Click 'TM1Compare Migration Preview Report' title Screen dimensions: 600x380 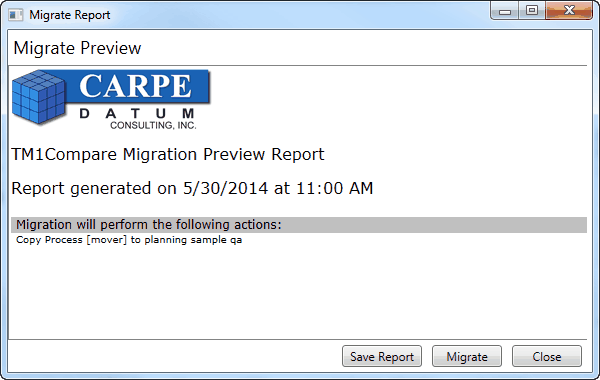coord(168,154)
